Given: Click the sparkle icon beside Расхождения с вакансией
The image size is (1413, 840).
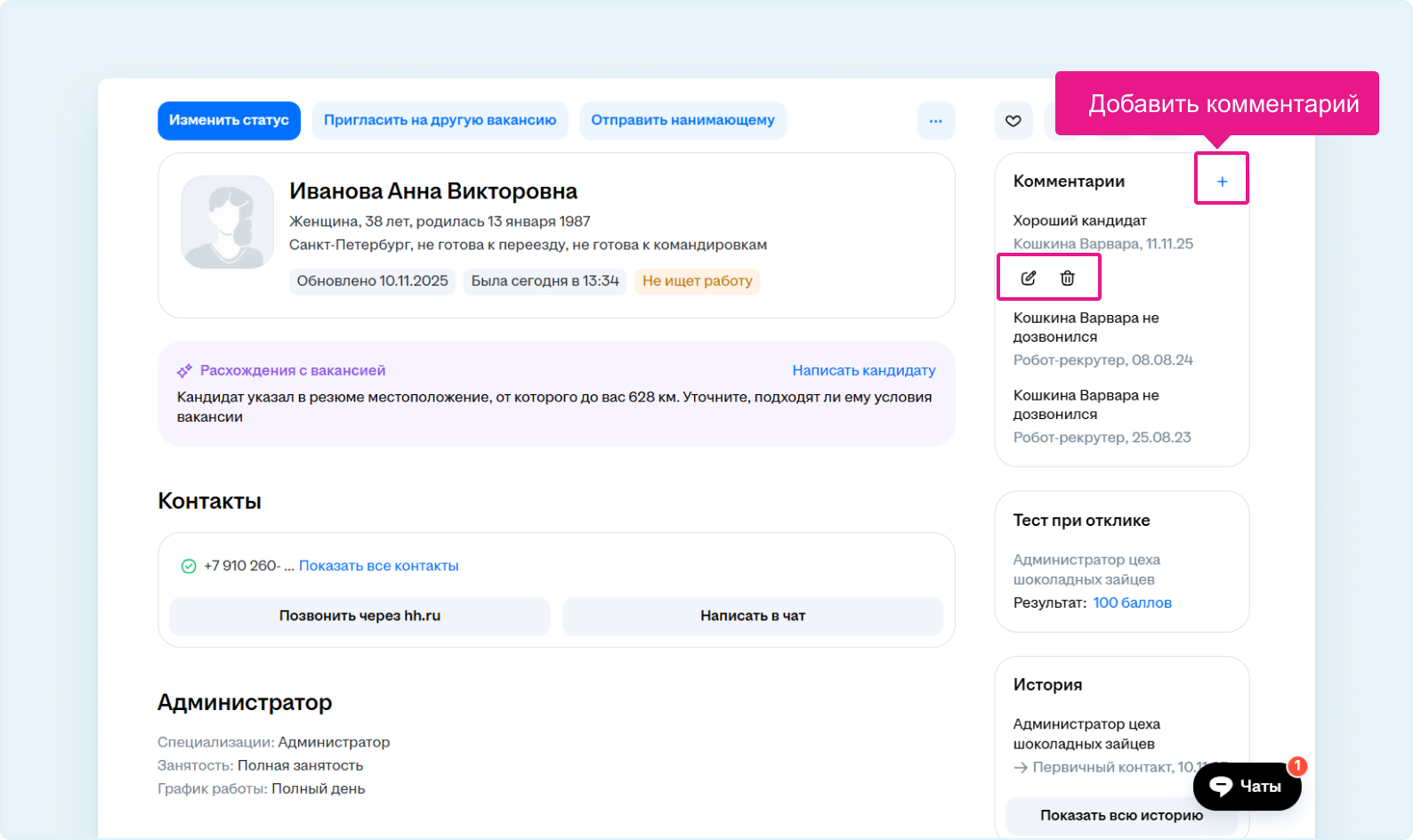Looking at the screenshot, I should pos(184,371).
